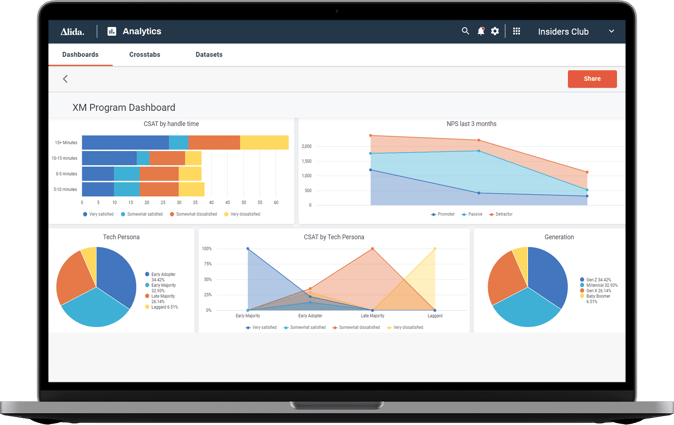Viewport: 674px width, 425px height.
Task: Switch to the Dashboards tab
Action: coord(80,54)
